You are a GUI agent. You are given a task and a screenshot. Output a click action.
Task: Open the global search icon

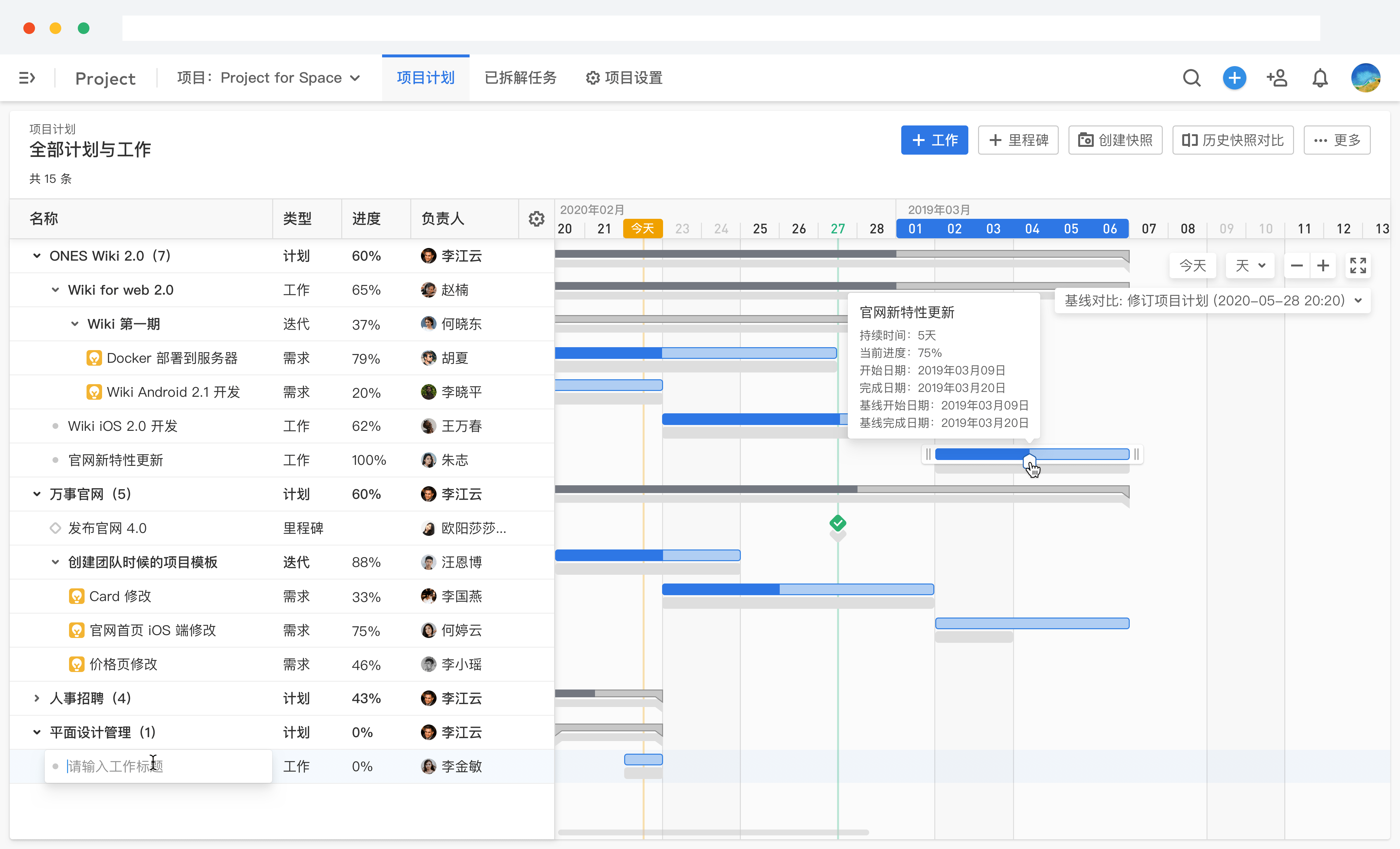tap(1192, 78)
